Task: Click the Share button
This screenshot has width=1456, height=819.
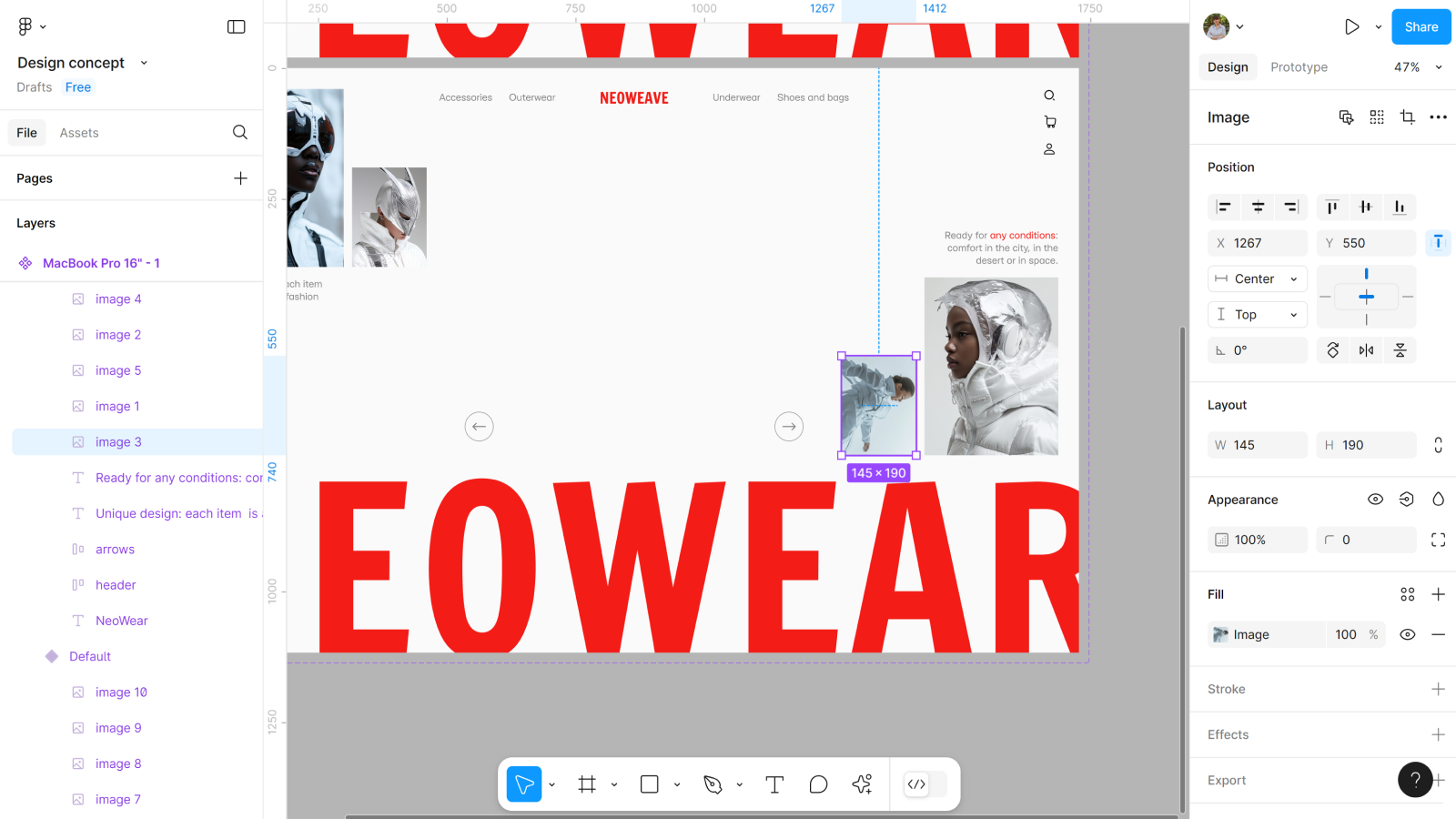Action: pos(1421,27)
